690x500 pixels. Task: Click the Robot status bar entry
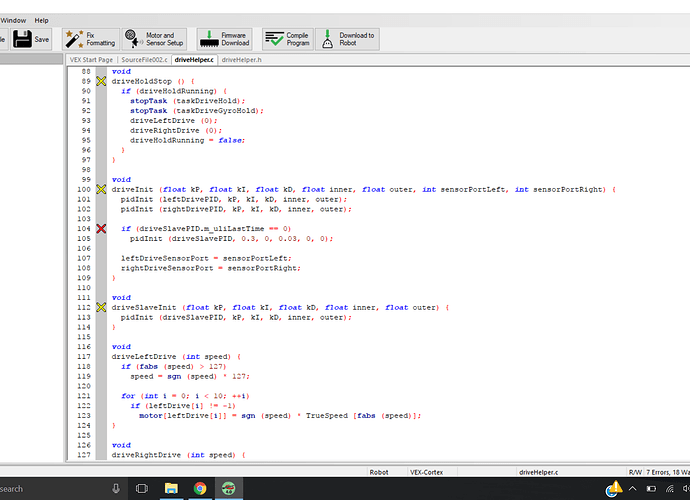pyautogui.click(x=378, y=472)
